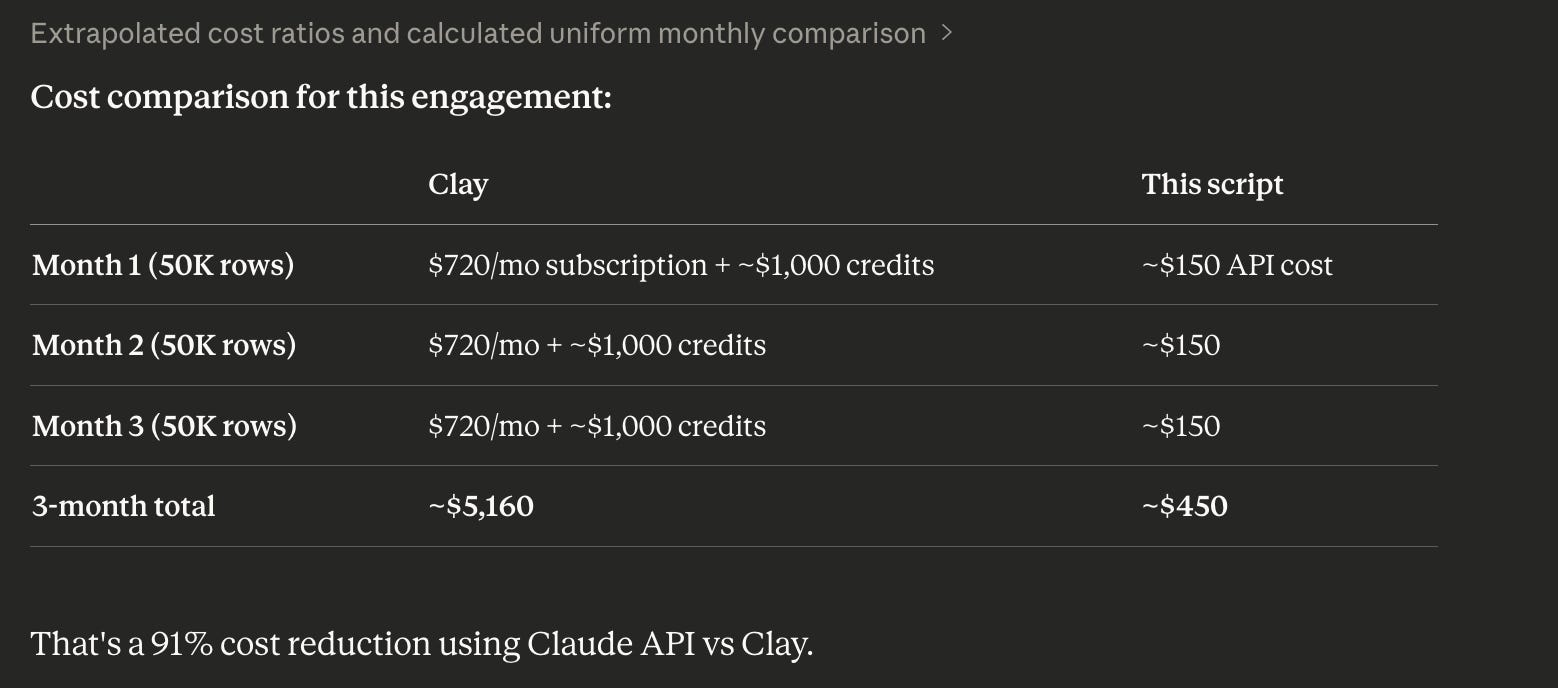Click the '91% cost reduction' sentence

[422, 643]
